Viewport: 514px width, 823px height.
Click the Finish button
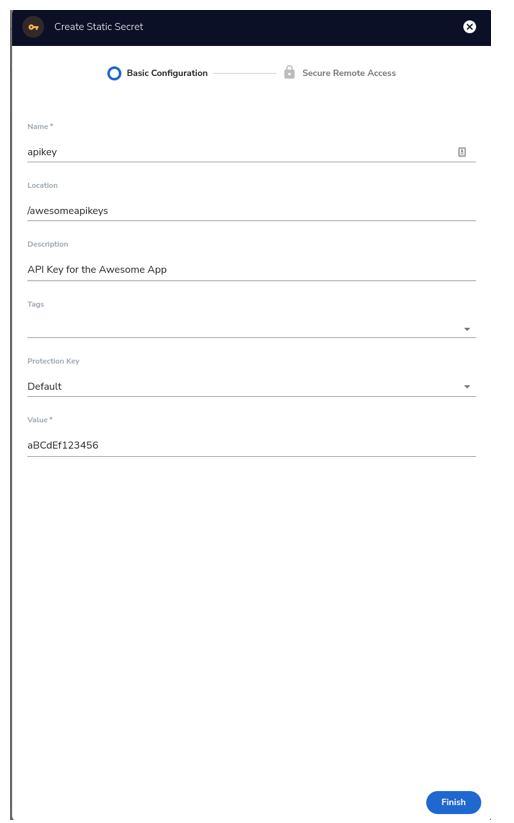(x=454, y=802)
